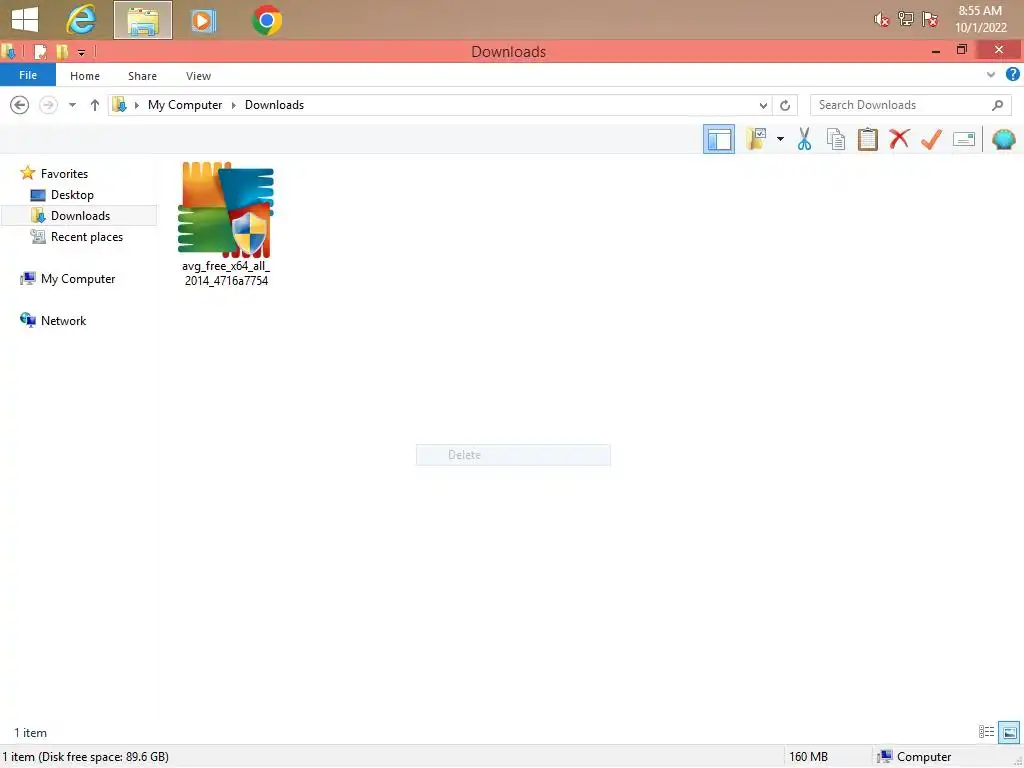This screenshot has width=1024, height=768.
Task: Click the orange checkmark Properties icon
Action: click(x=931, y=139)
